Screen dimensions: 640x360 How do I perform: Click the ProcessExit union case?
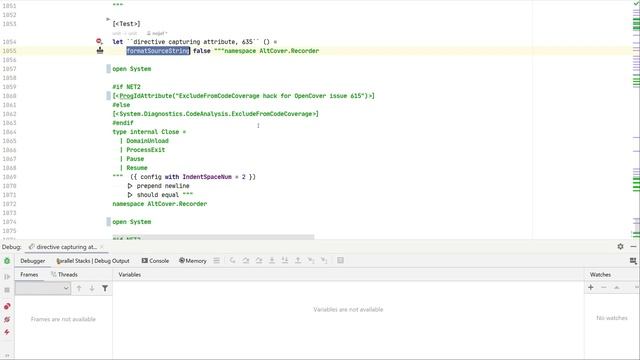(146, 150)
